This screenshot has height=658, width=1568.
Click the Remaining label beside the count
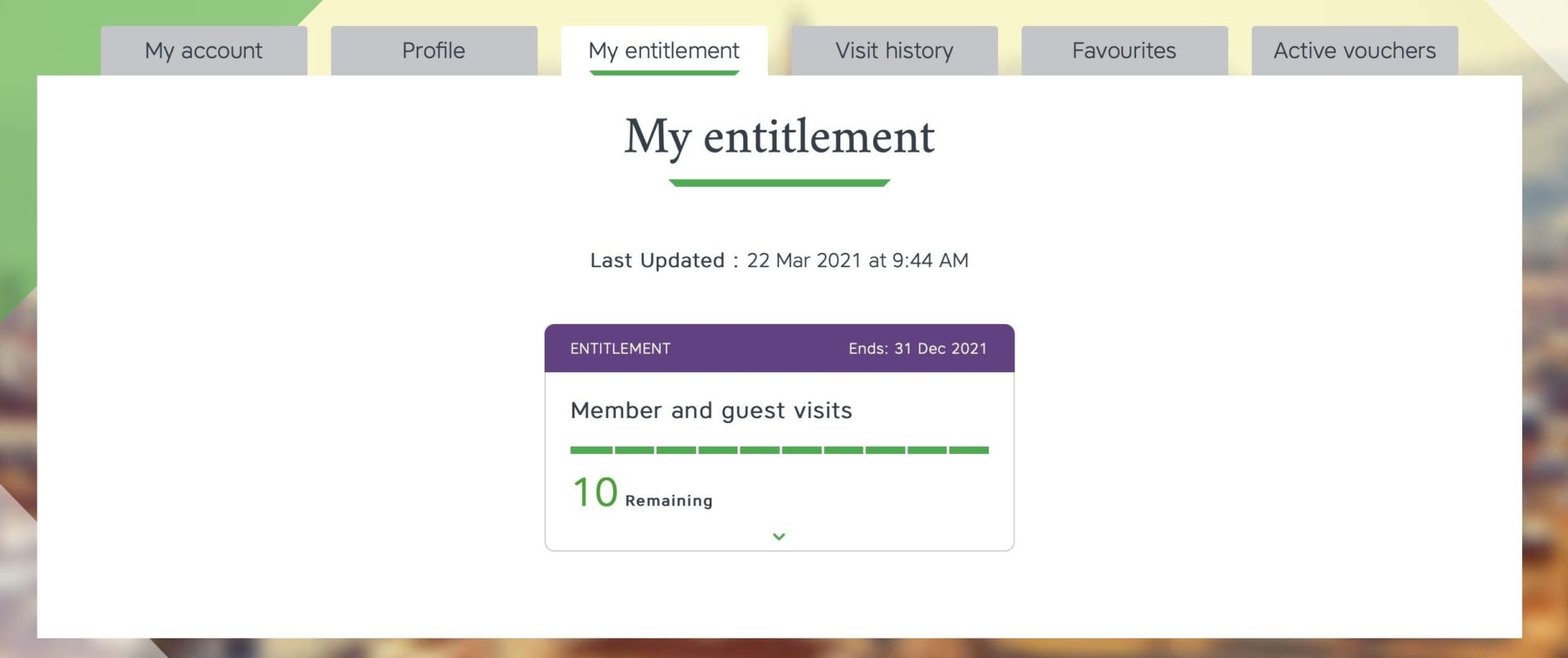669,500
